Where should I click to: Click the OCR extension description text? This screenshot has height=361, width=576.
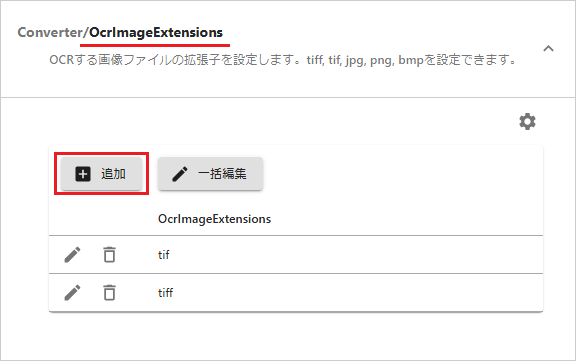[283, 60]
